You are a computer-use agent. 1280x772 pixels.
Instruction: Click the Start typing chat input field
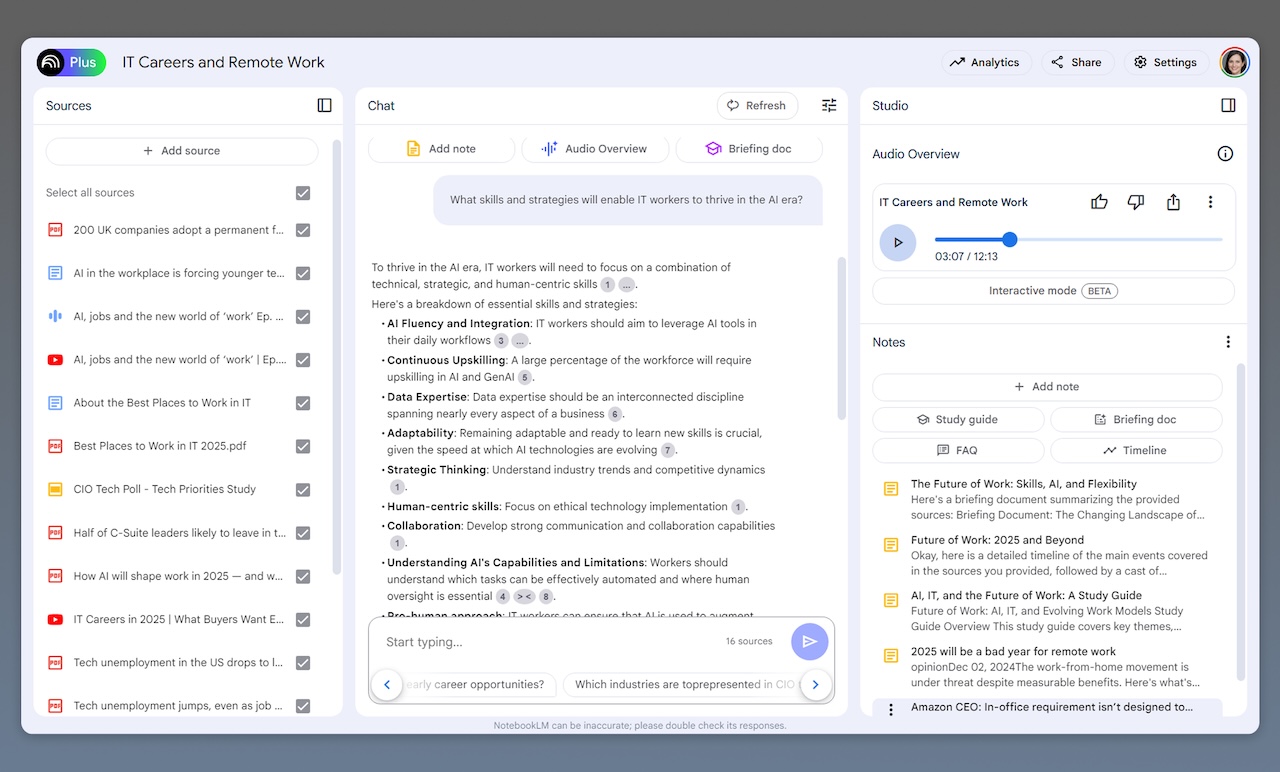(550, 641)
